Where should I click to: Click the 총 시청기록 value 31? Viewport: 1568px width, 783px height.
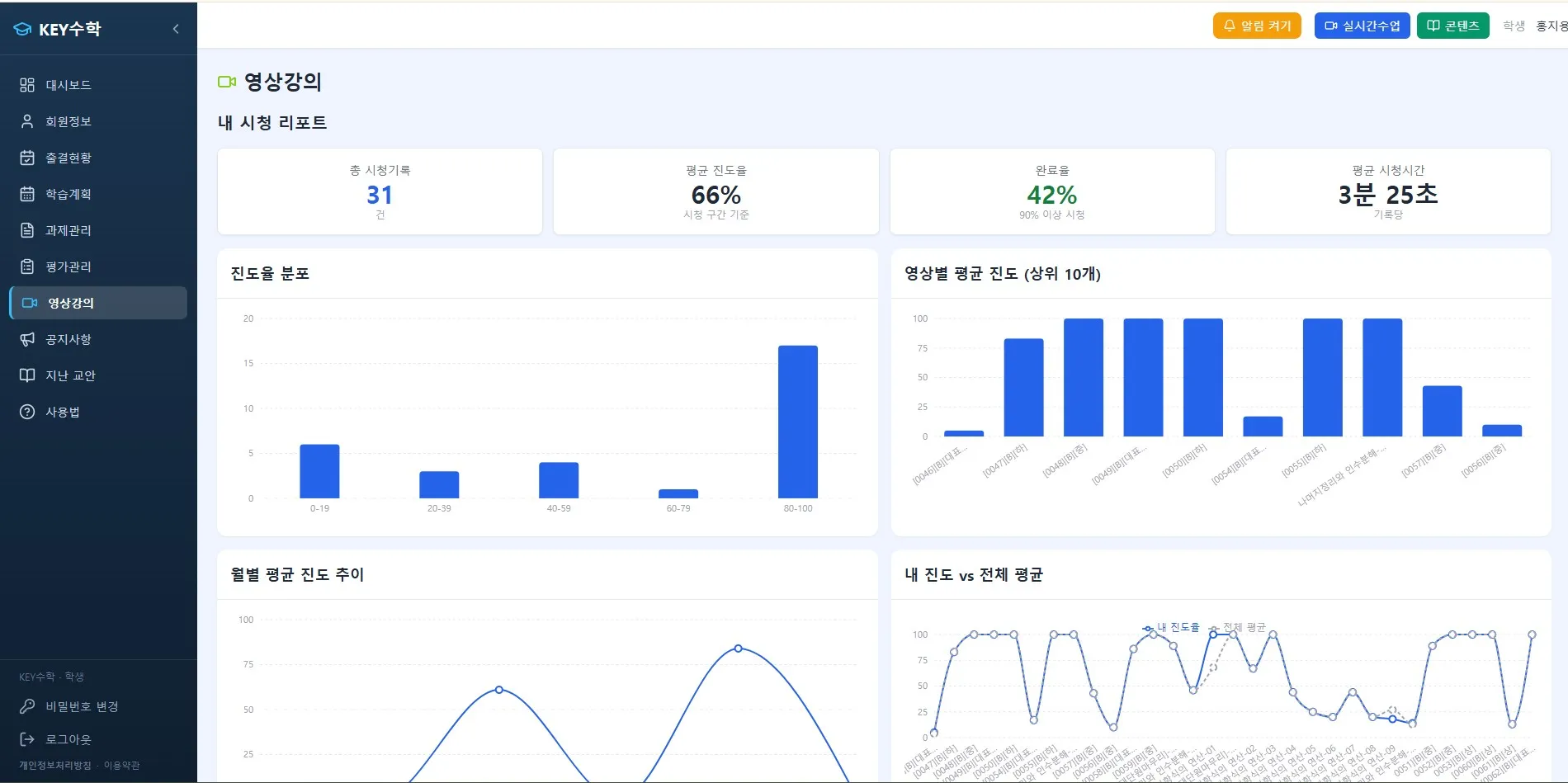380,196
